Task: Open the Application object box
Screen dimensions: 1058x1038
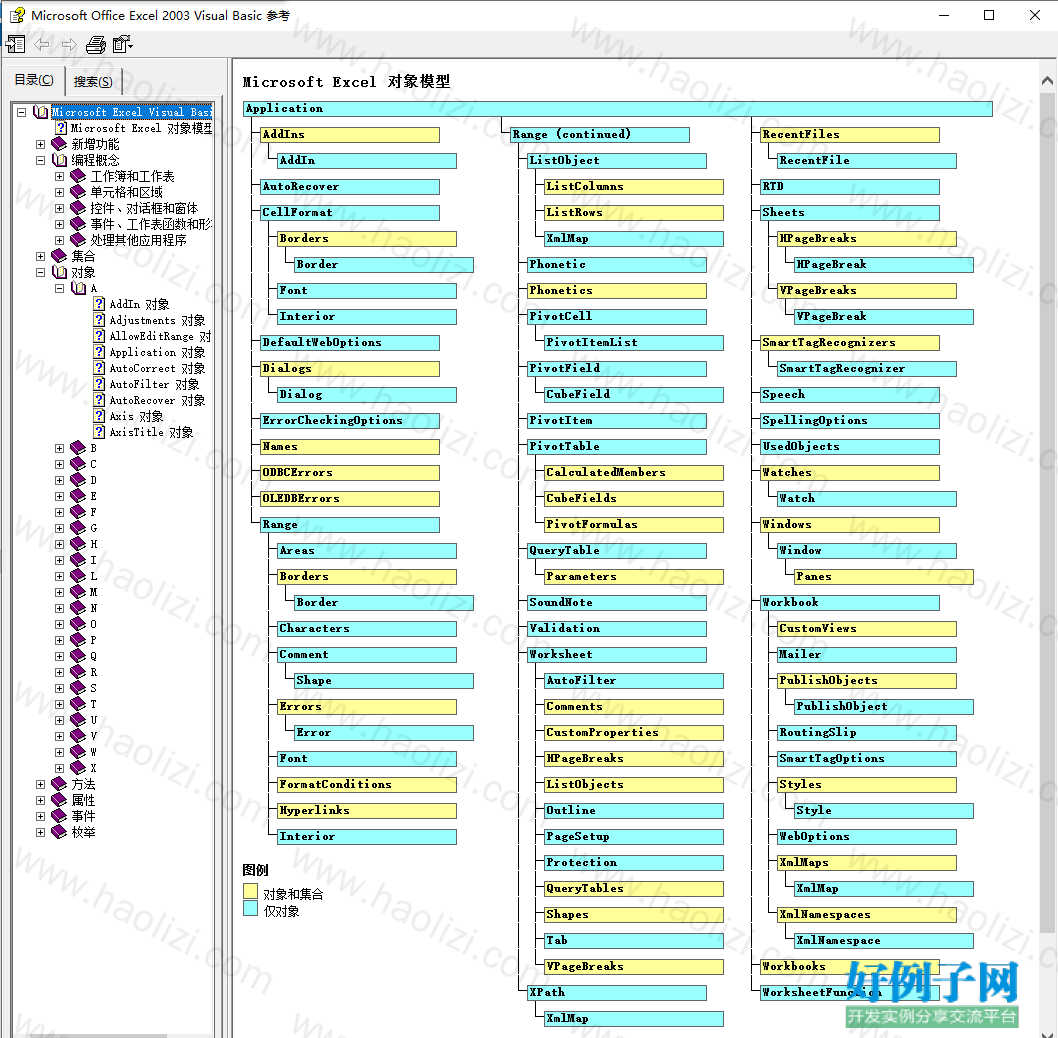Action: (617, 109)
